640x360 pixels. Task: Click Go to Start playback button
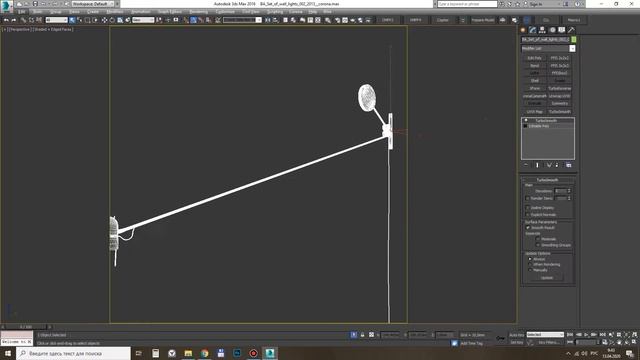(x=570, y=335)
